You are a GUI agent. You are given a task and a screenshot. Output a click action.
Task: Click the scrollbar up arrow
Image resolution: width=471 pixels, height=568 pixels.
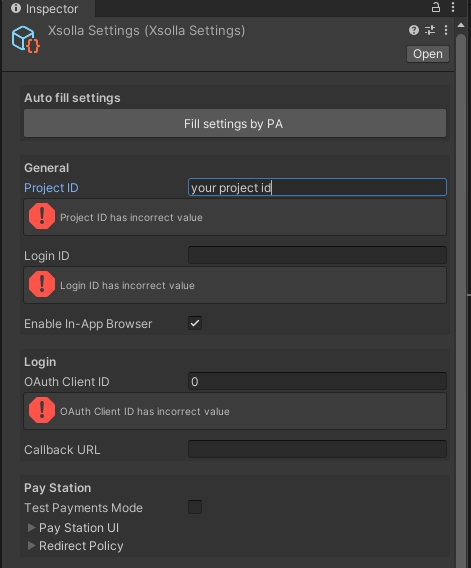(461, 25)
